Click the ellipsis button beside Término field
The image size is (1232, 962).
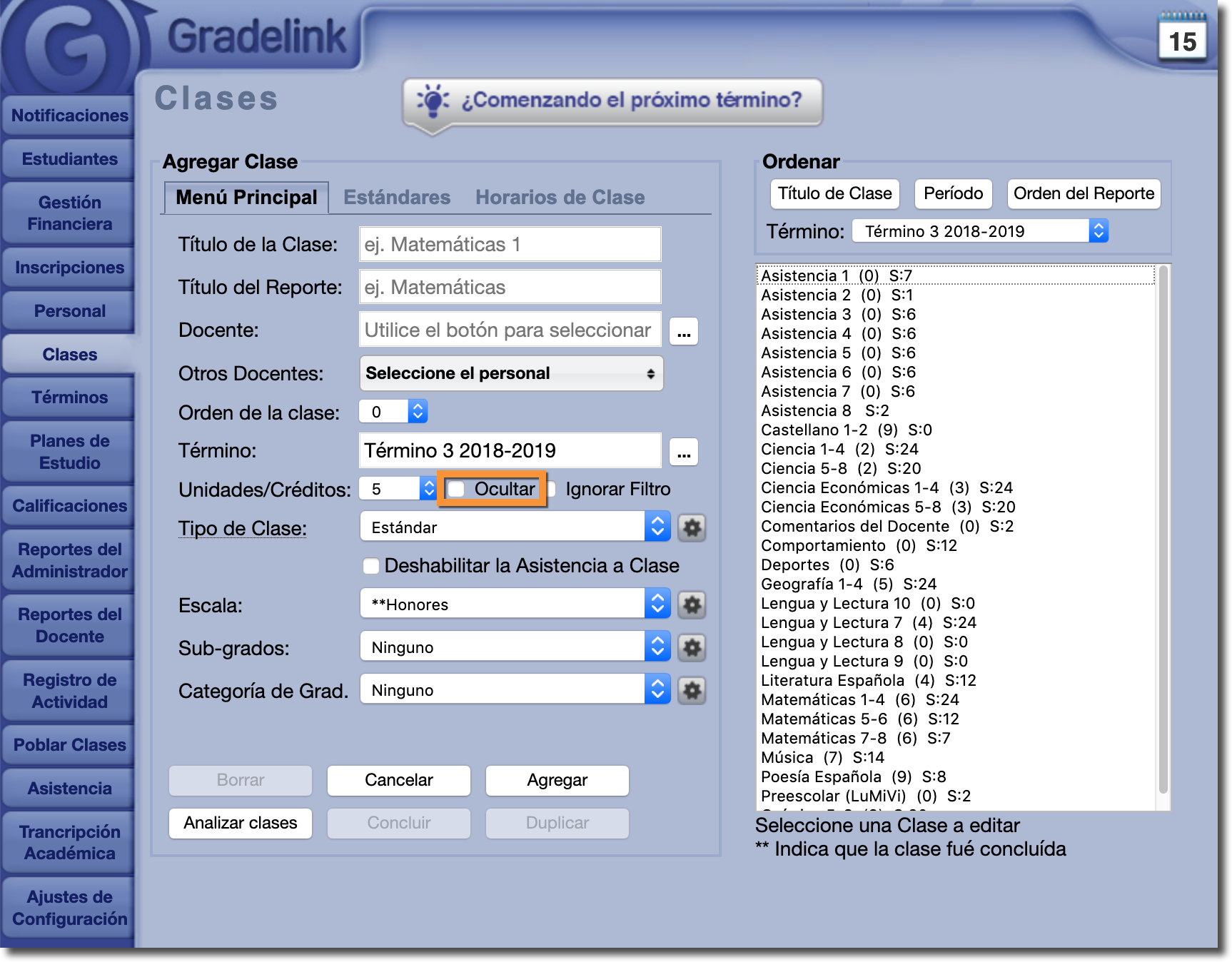[683, 452]
